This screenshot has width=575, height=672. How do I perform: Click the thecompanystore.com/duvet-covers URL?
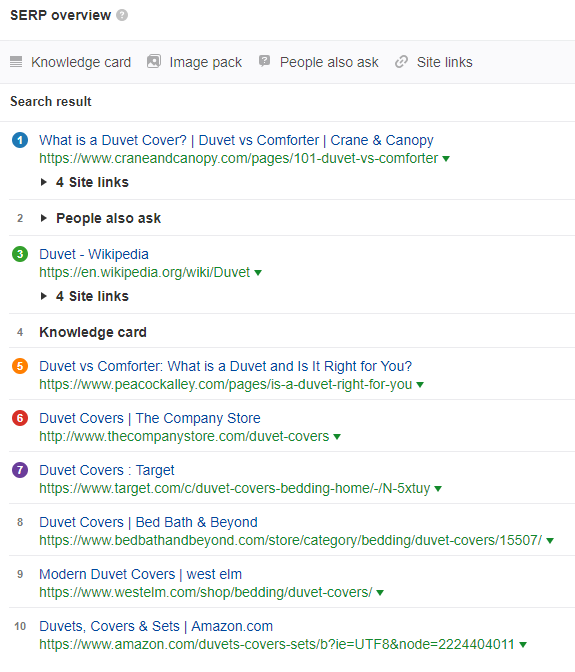tap(184, 436)
